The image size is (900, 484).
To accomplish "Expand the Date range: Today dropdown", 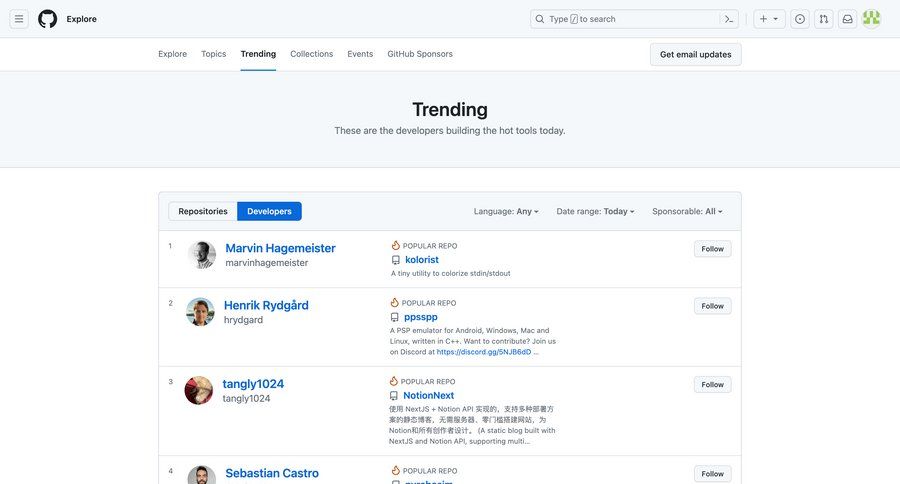I will (x=595, y=211).
